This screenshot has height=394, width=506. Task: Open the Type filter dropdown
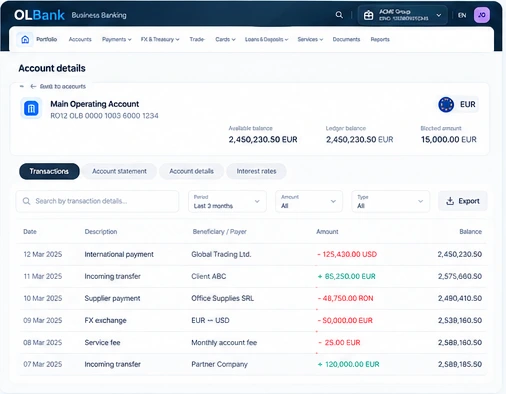(x=391, y=201)
